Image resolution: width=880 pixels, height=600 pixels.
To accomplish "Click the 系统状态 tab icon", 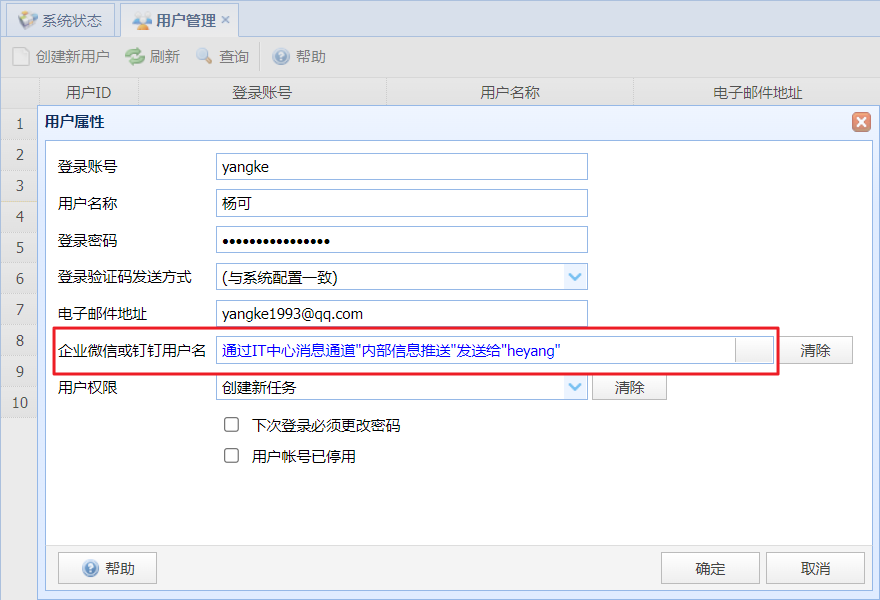I will point(28,20).
